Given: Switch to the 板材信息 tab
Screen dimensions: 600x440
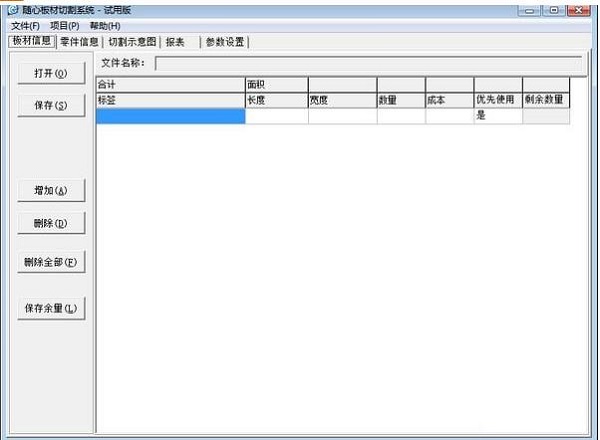Looking at the screenshot, I should coord(32,41).
